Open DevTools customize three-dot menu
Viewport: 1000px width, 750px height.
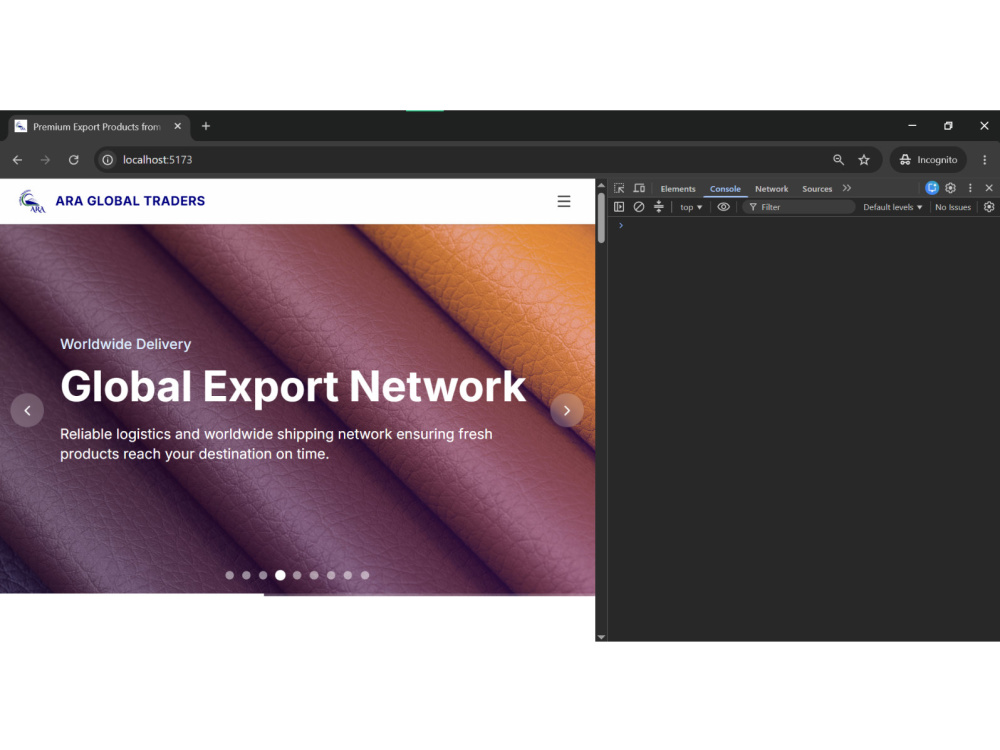(x=970, y=188)
